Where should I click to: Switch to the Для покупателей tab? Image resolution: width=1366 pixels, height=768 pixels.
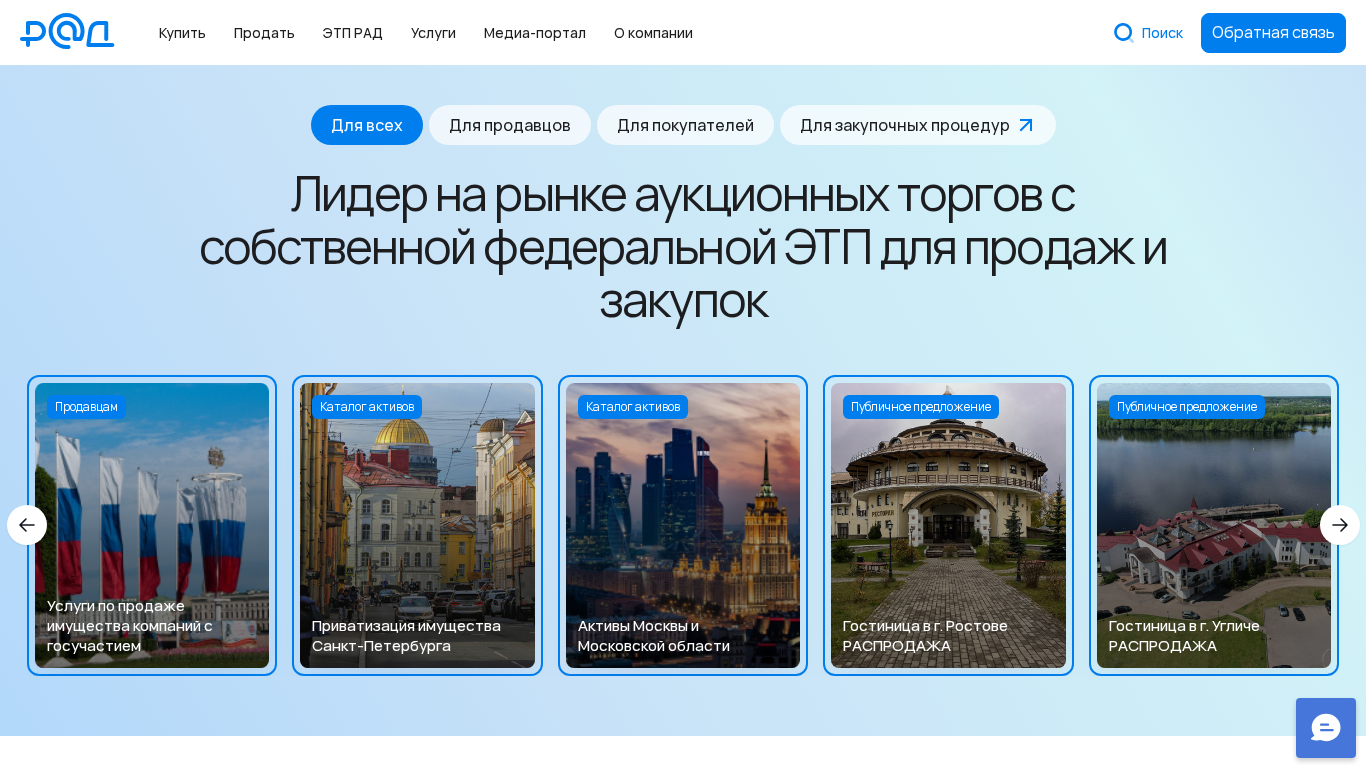point(685,125)
